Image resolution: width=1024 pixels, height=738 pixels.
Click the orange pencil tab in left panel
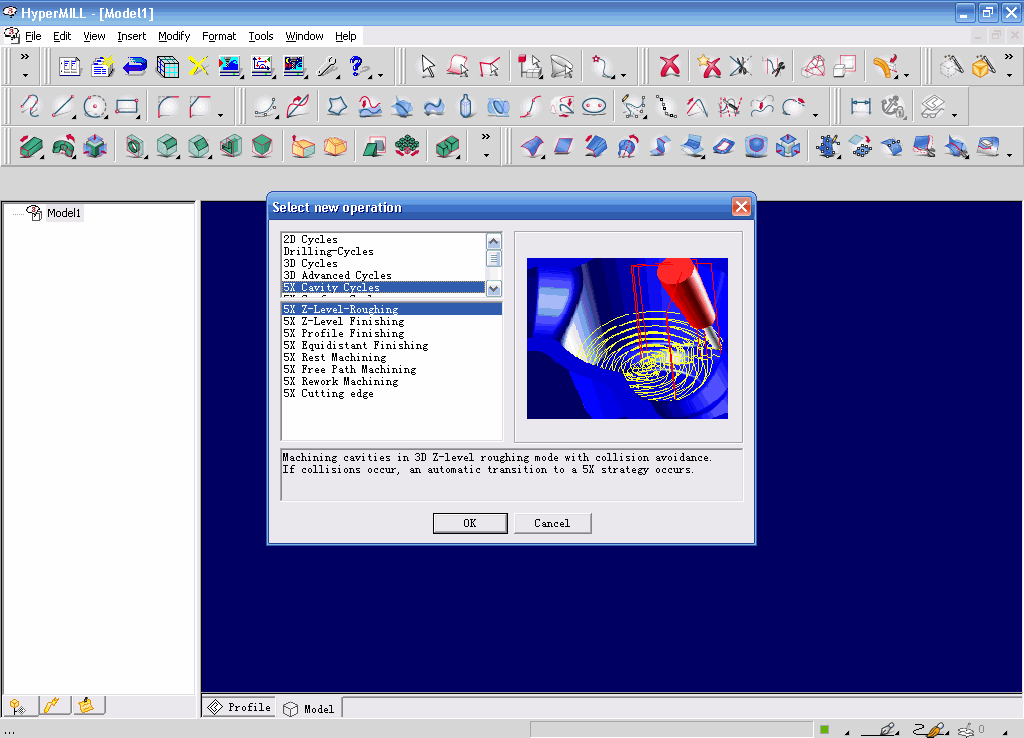(x=54, y=705)
